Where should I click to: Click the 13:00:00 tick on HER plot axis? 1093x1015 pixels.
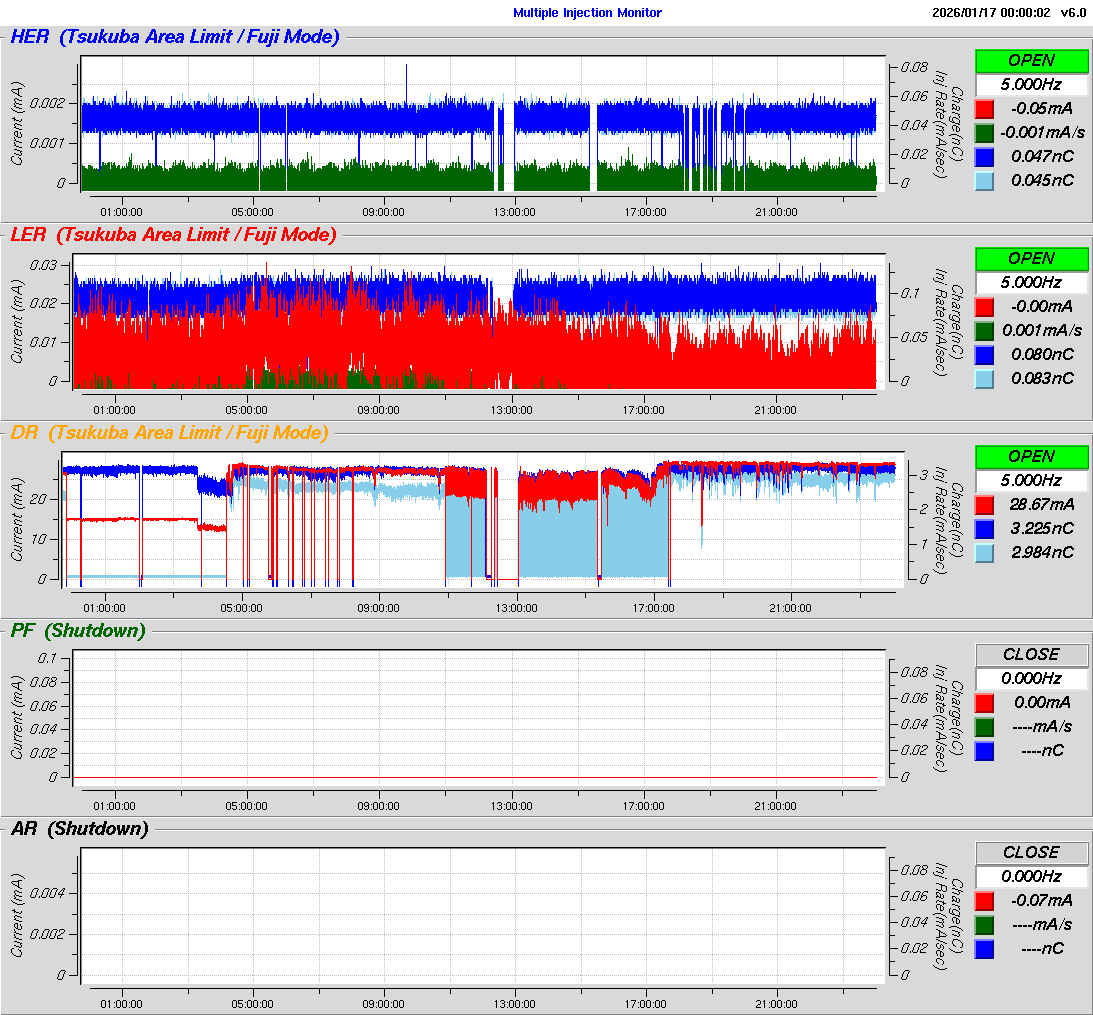coord(514,212)
